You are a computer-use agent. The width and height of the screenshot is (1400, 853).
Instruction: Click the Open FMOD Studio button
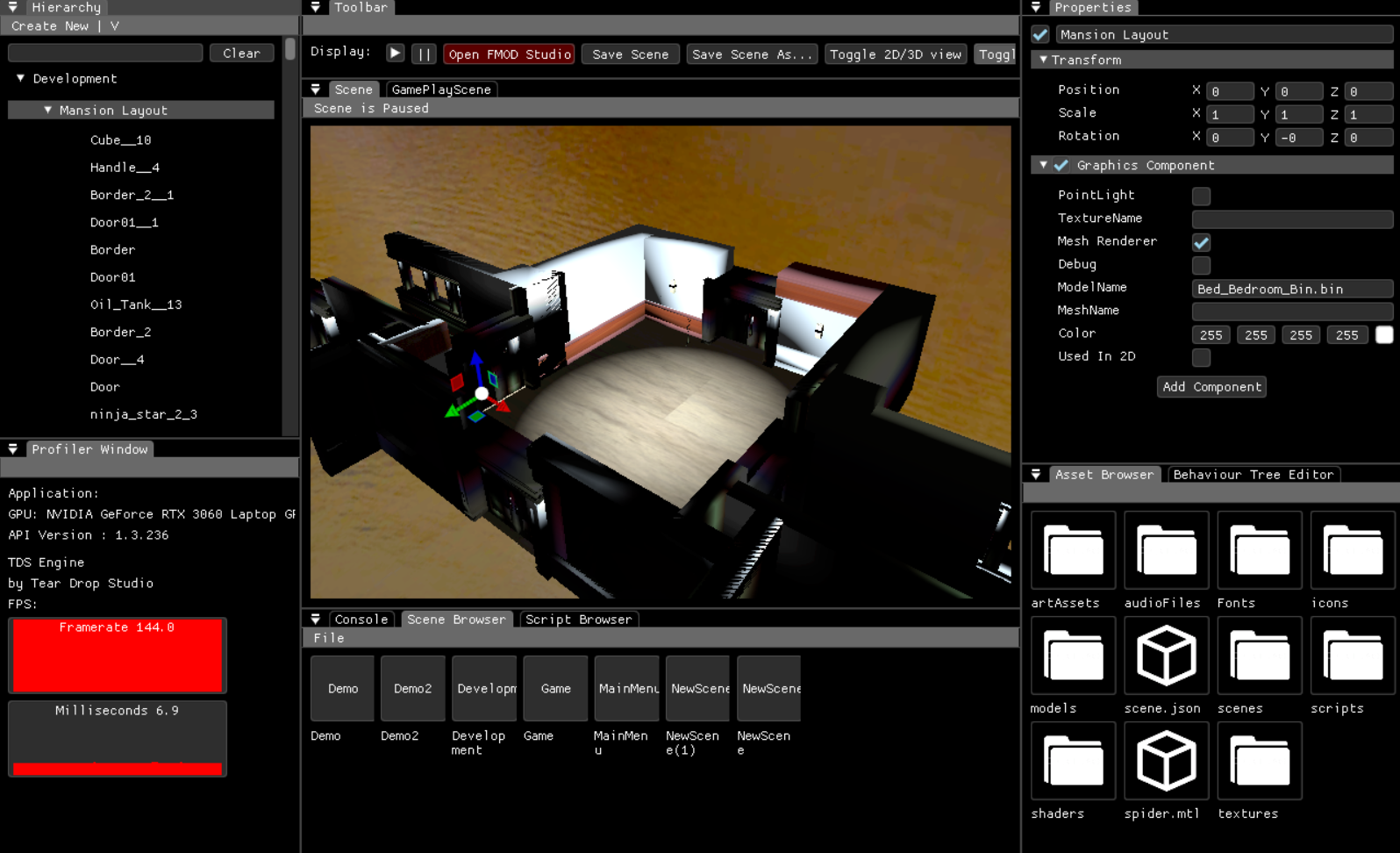coord(509,54)
